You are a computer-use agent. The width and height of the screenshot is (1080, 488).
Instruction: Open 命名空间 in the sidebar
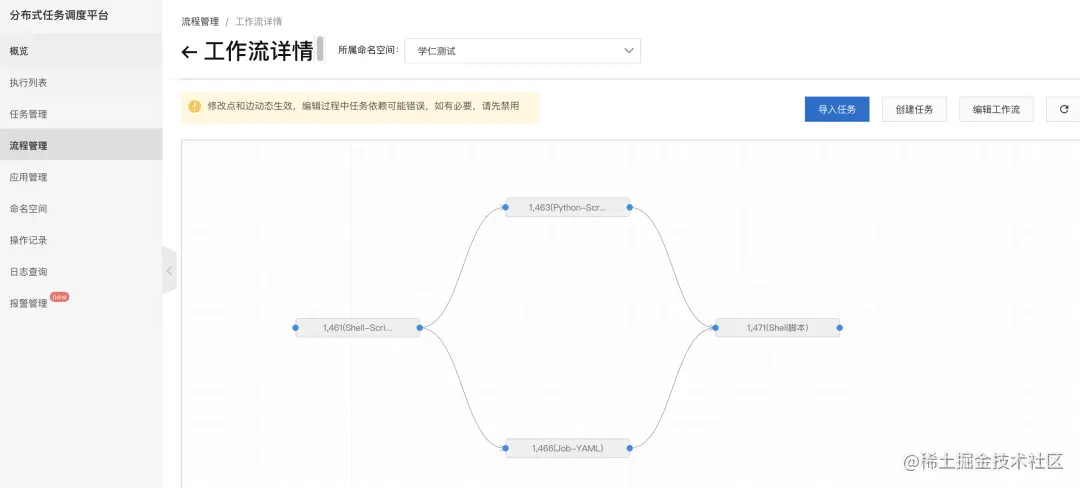tap(81, 209)
